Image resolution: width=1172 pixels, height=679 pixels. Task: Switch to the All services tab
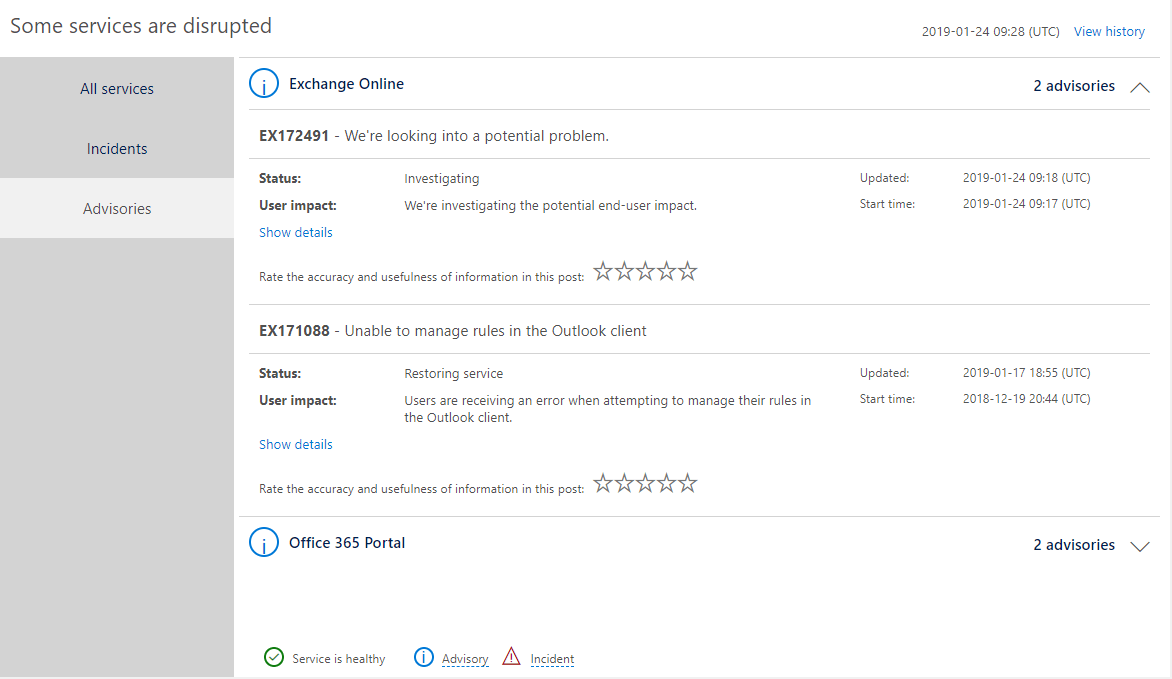(117, 89)
